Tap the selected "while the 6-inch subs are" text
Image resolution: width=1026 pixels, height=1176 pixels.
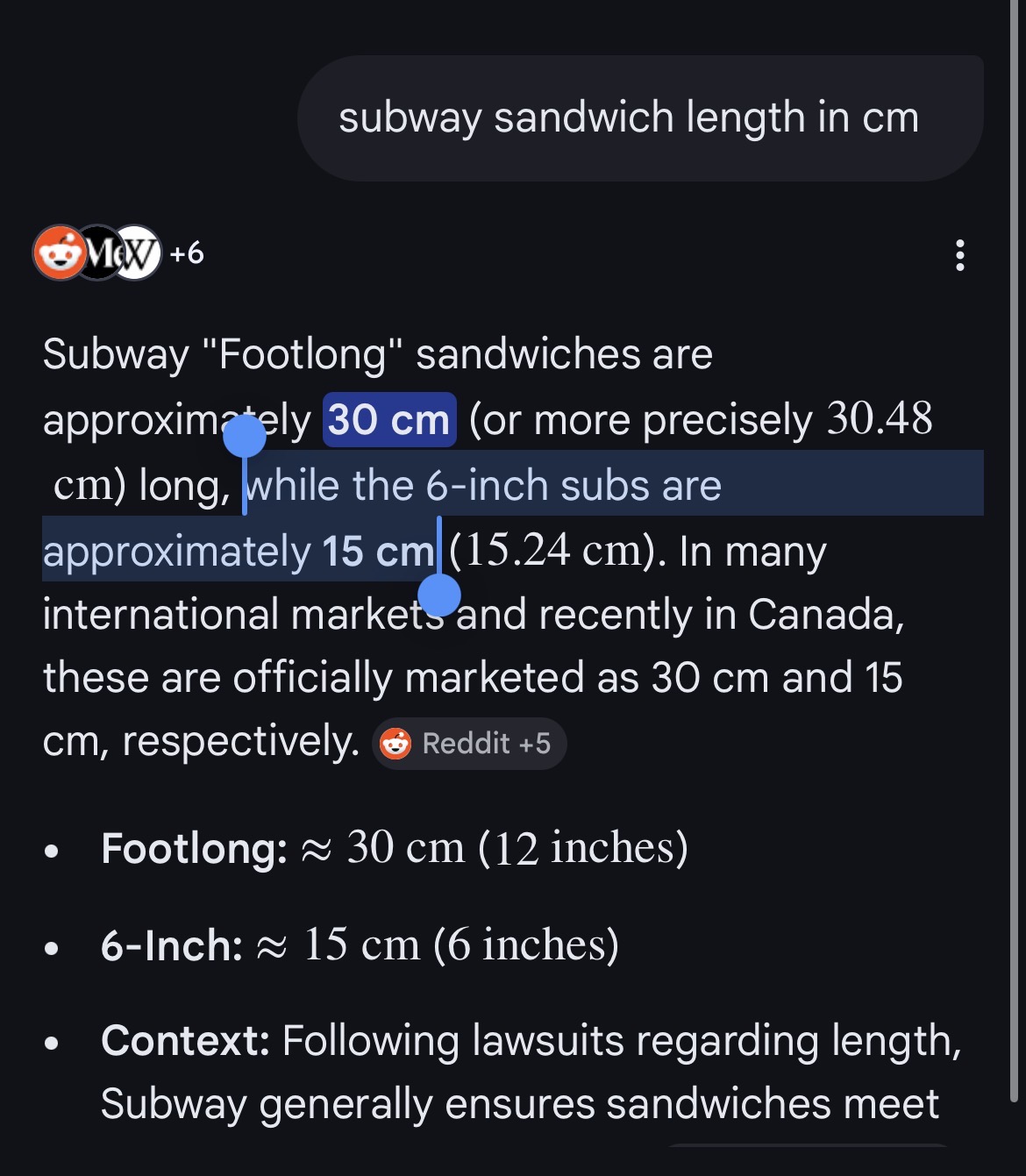click(x=483, y=485)
